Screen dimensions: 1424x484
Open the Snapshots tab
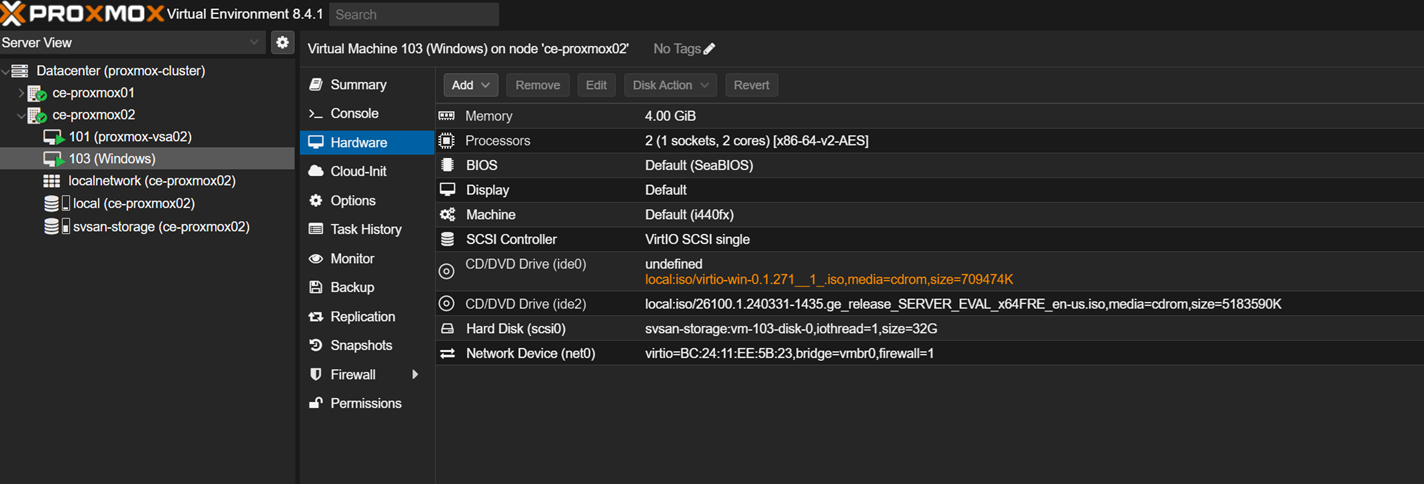[x=367, y=345]
